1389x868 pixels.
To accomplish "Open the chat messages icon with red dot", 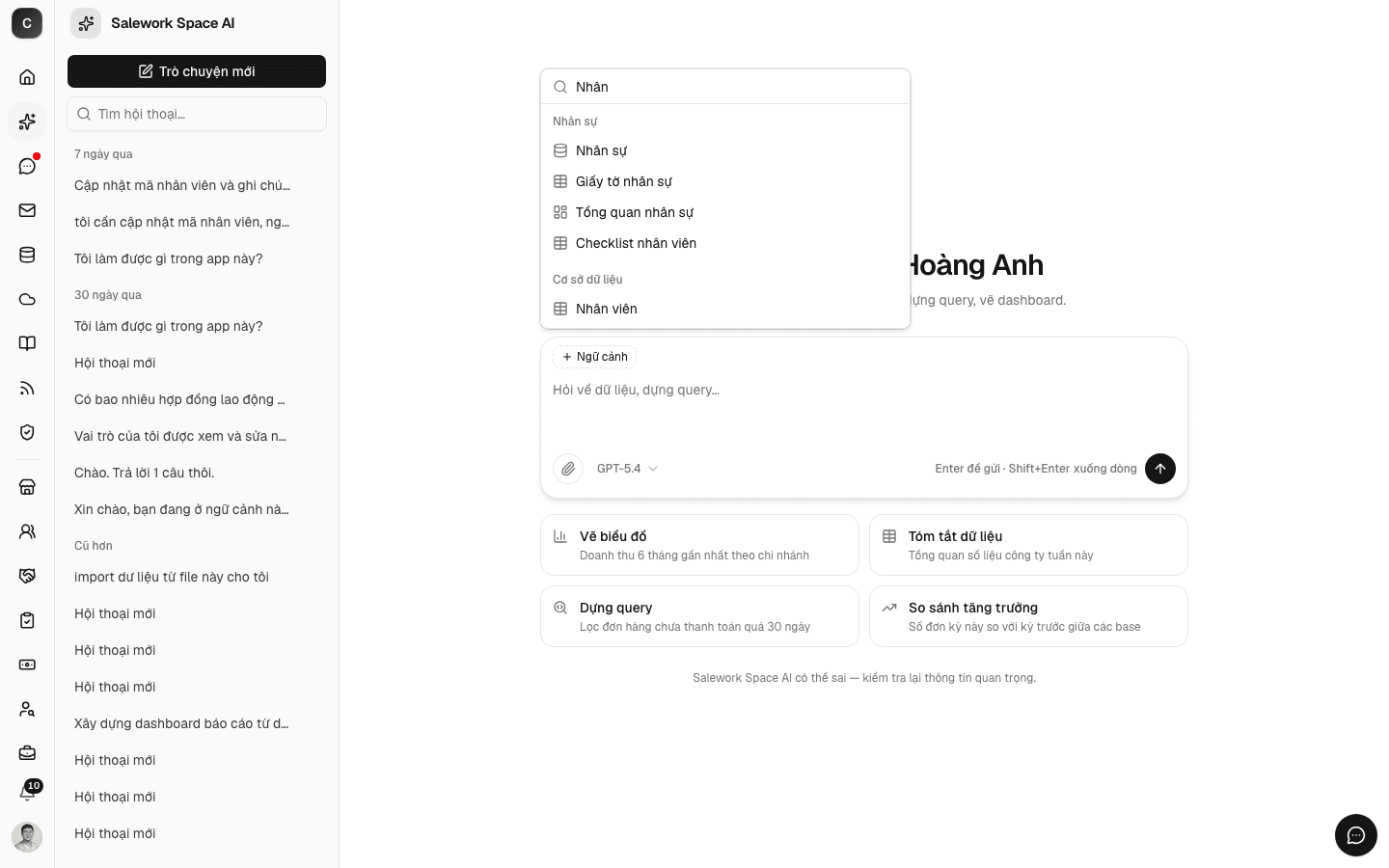I will (27, 166).
